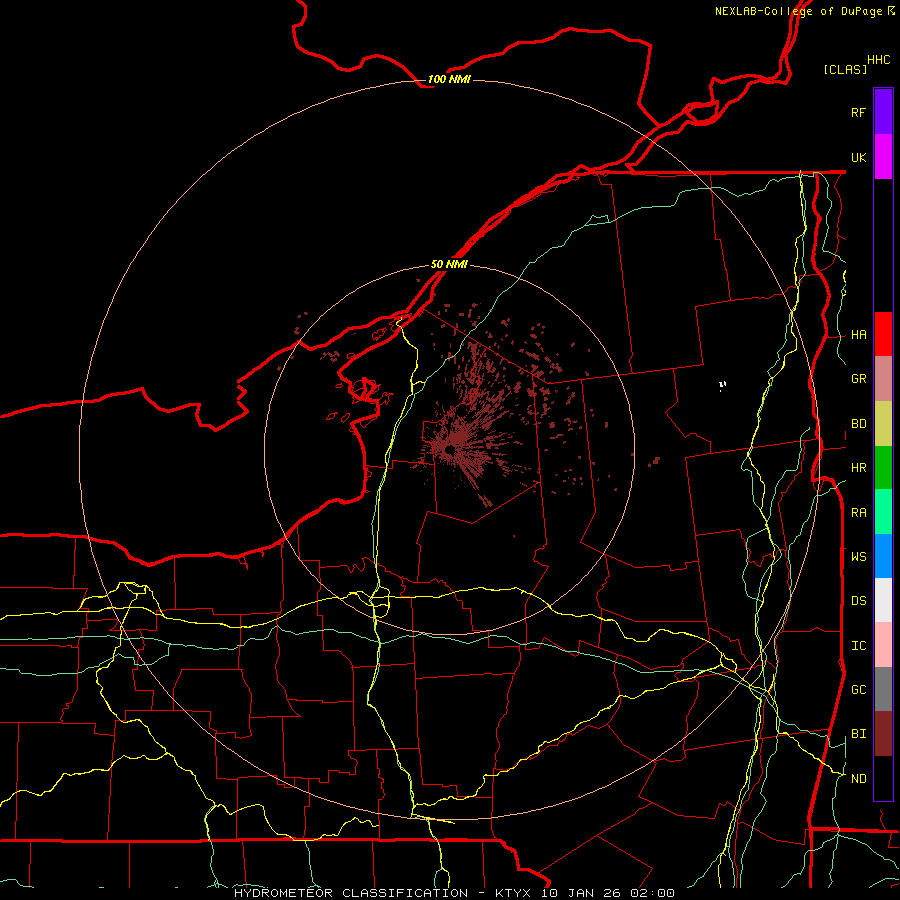Viewport: 900px width, 900px height.
Task: Click the '100 NMI' range ring label
Action: [x=449, y=79]
